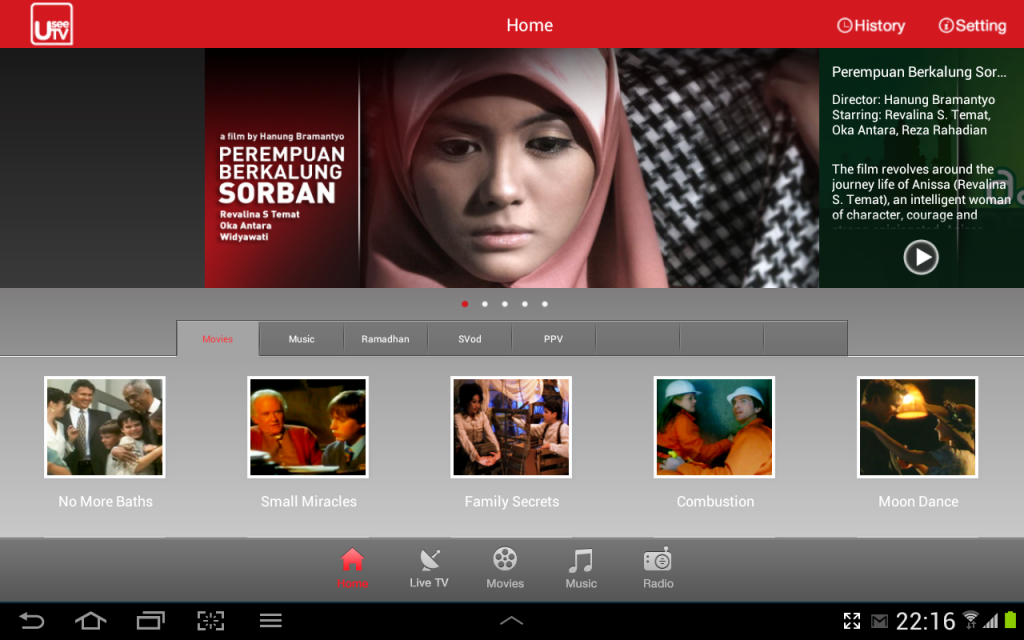Screen dimensions: 1024x640
Task: Open Live TV from bottom navigation
Action: tap(429, 568)
